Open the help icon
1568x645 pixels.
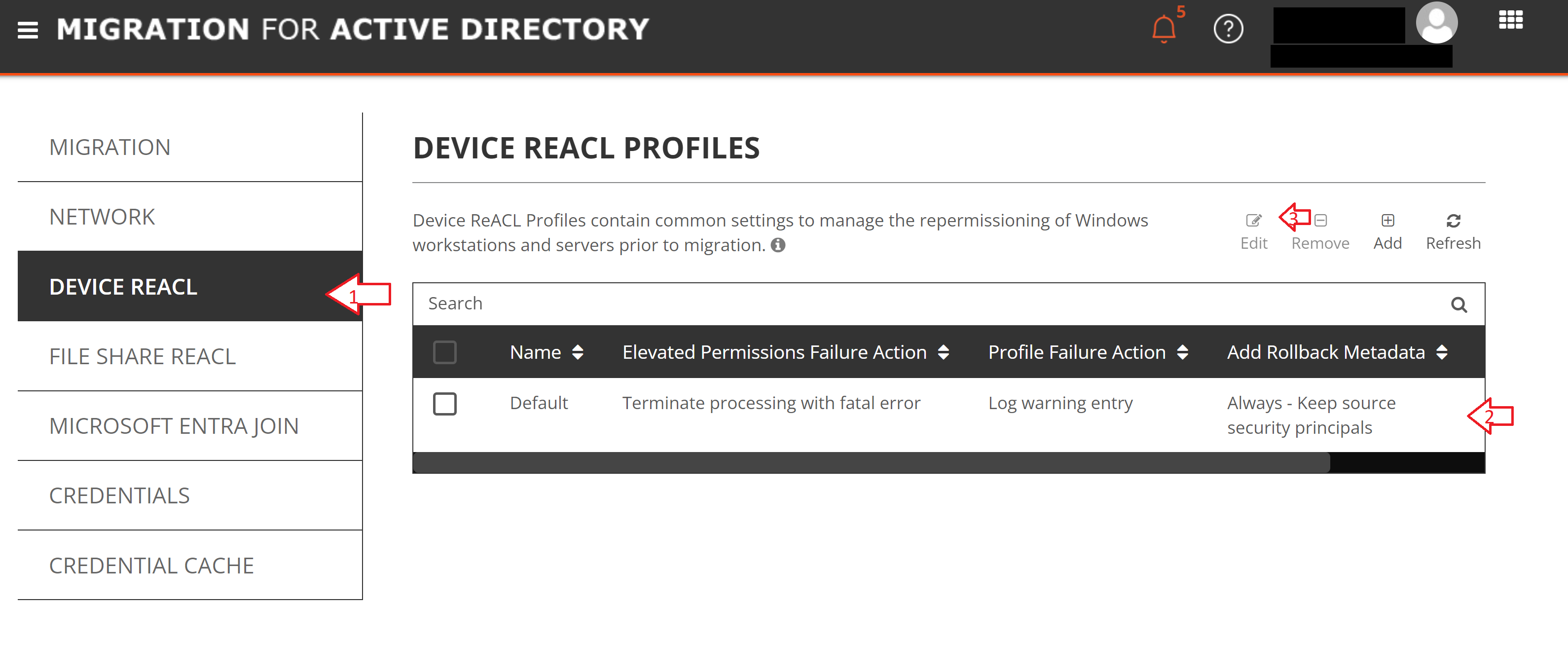coord(1229,29)
